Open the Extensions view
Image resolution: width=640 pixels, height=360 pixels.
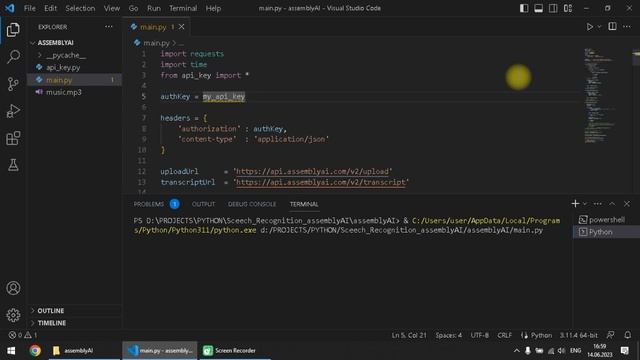13,138
